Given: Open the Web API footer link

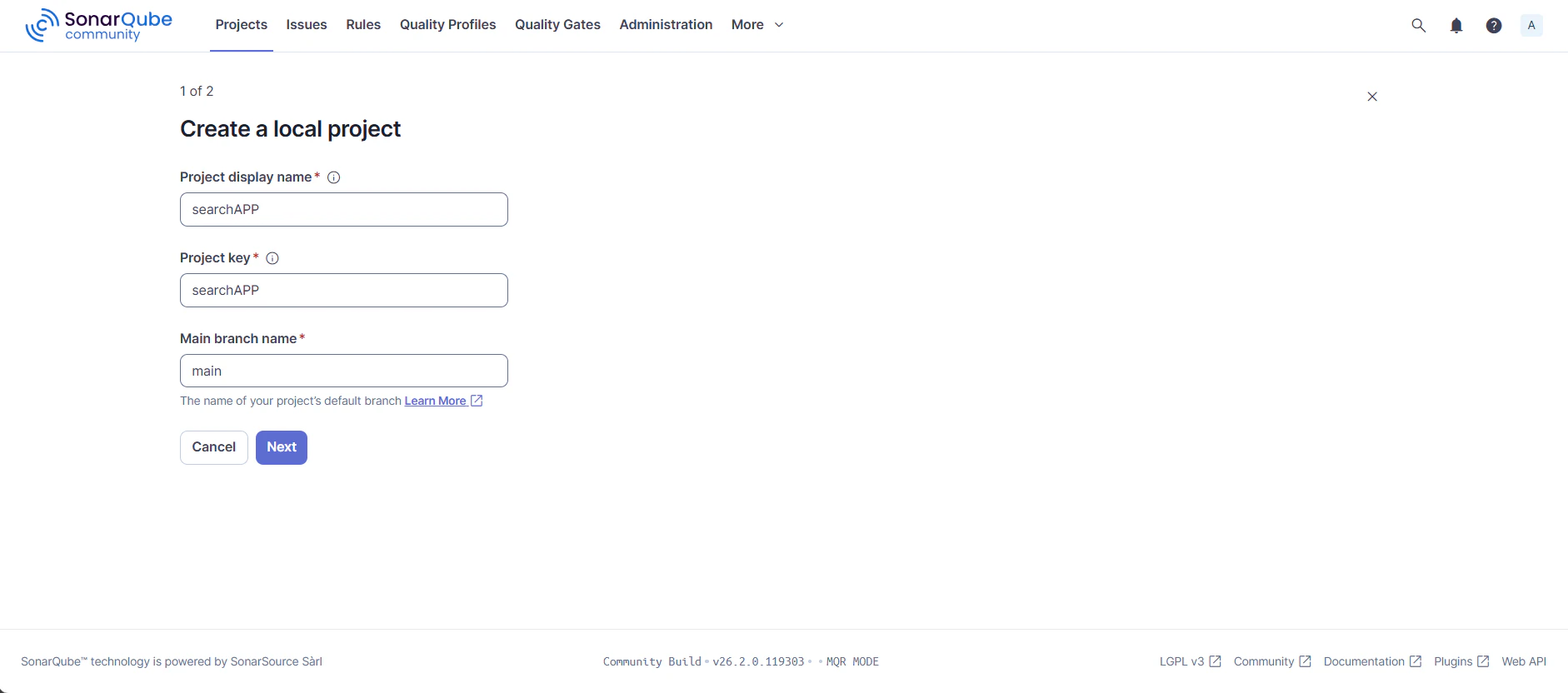Looking at the screenshot, I should [1524, 661].
